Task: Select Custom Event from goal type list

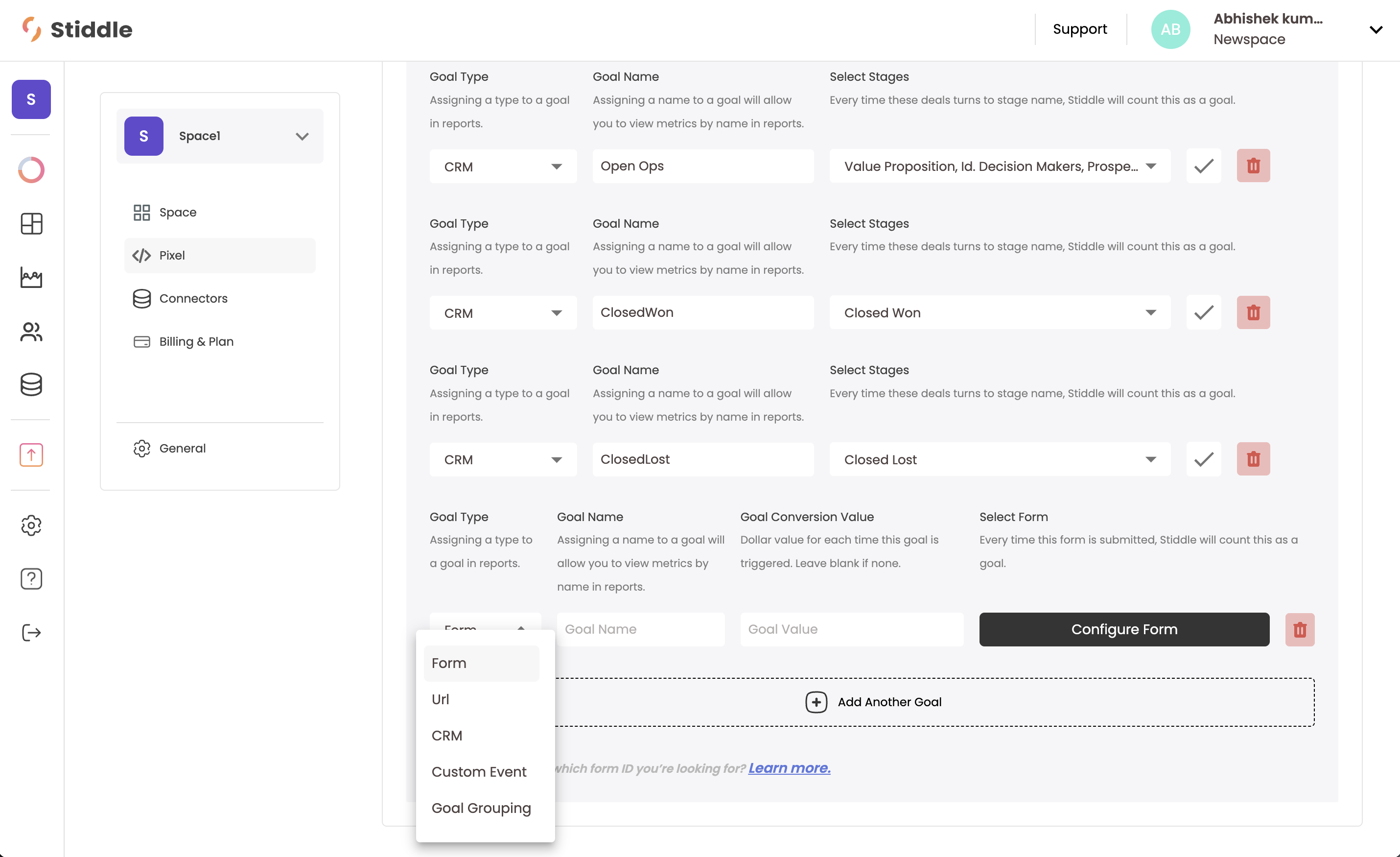Action: pyautogui.click(x=478, y=771)
